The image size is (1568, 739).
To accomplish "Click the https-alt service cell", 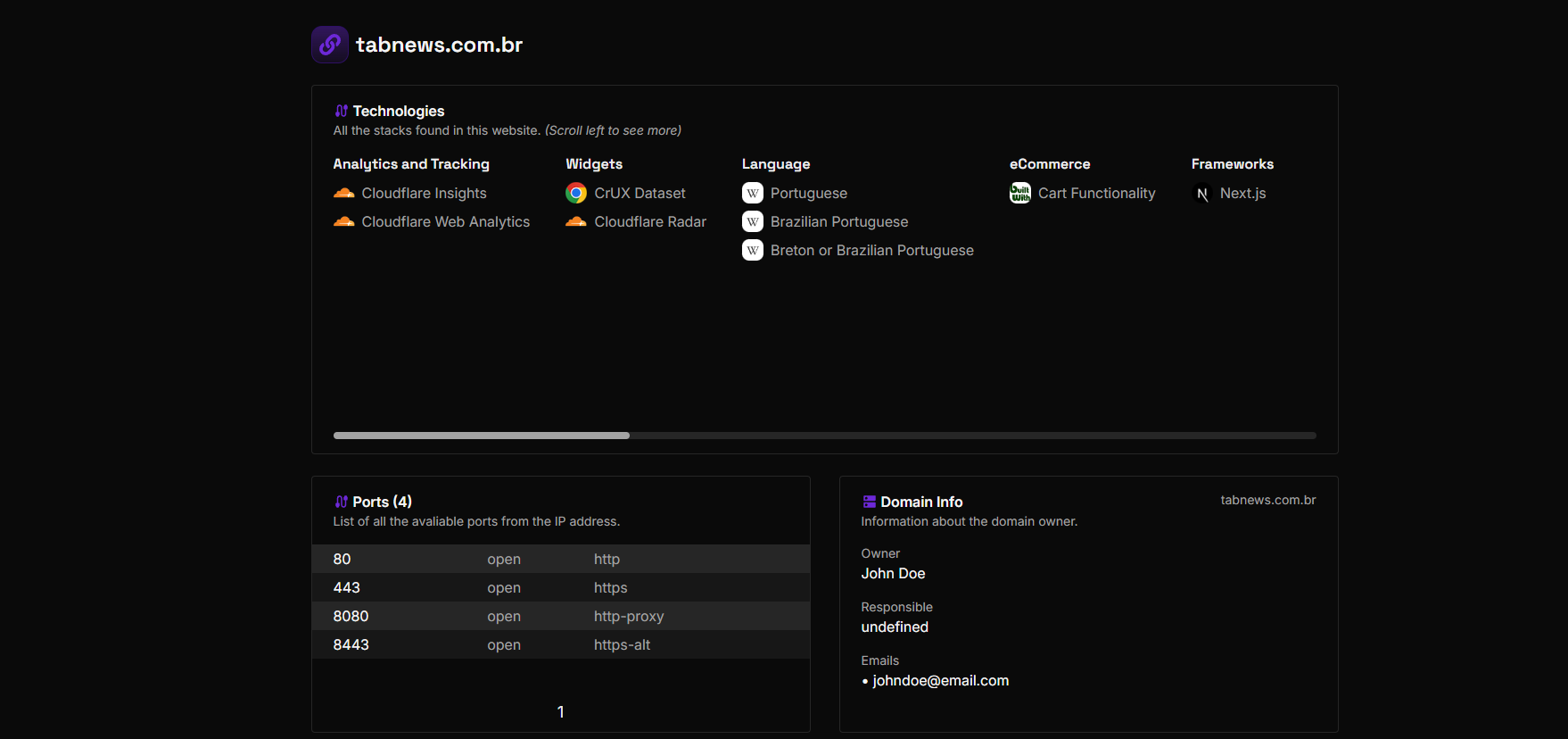I will coord(623,644).
